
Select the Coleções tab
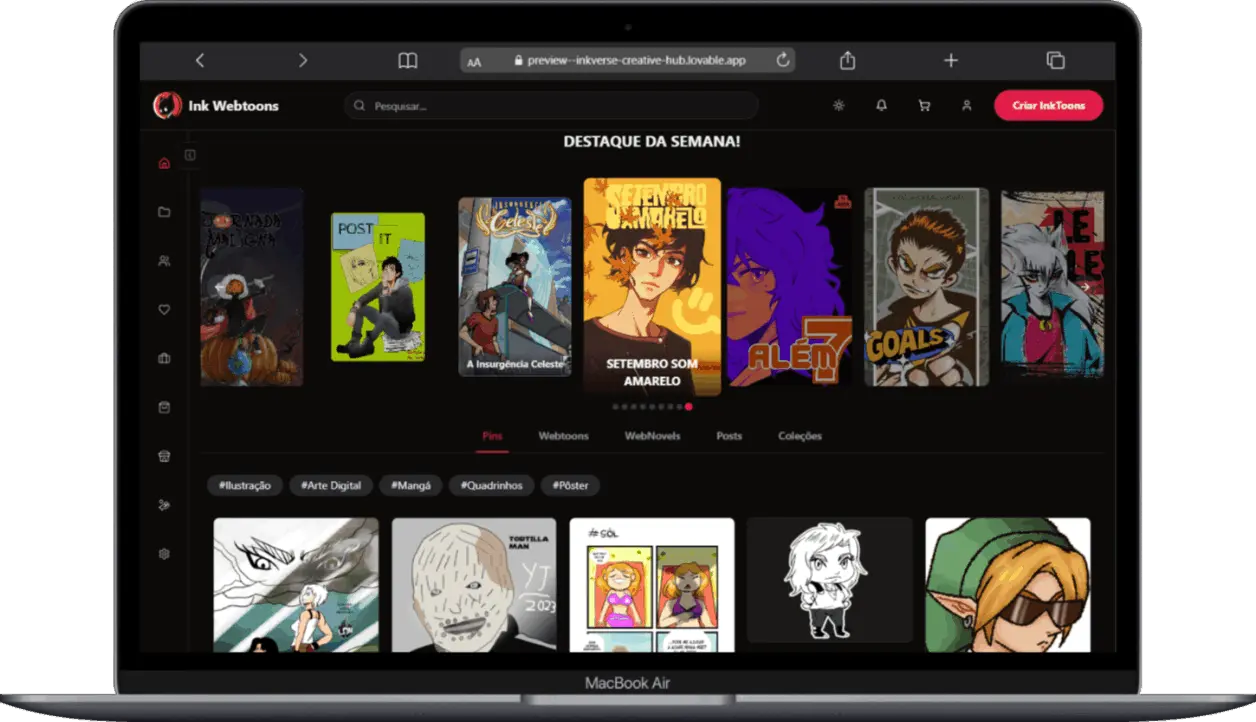click(x=799, y=436)
